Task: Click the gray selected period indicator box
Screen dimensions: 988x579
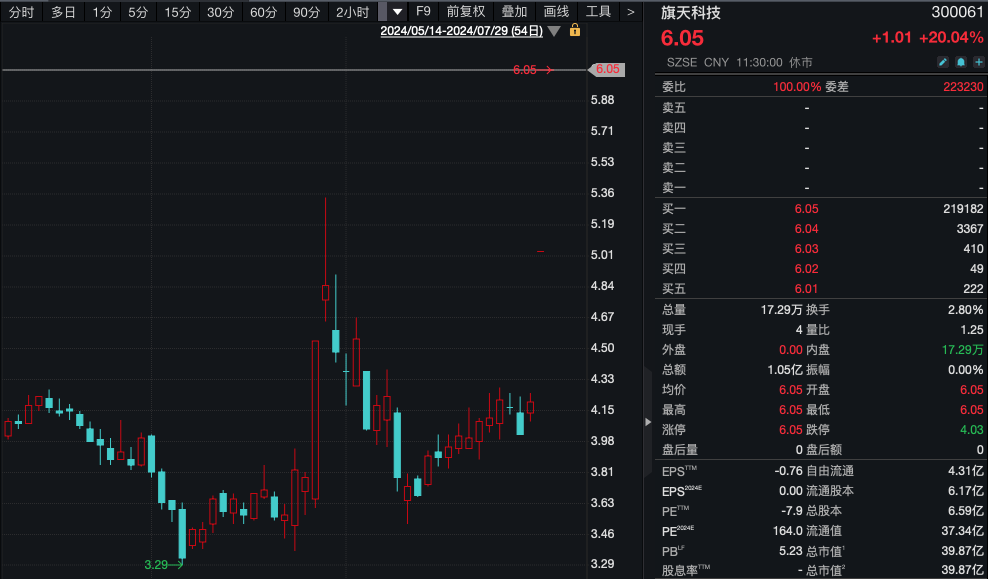Action: [x=382, y=12]
